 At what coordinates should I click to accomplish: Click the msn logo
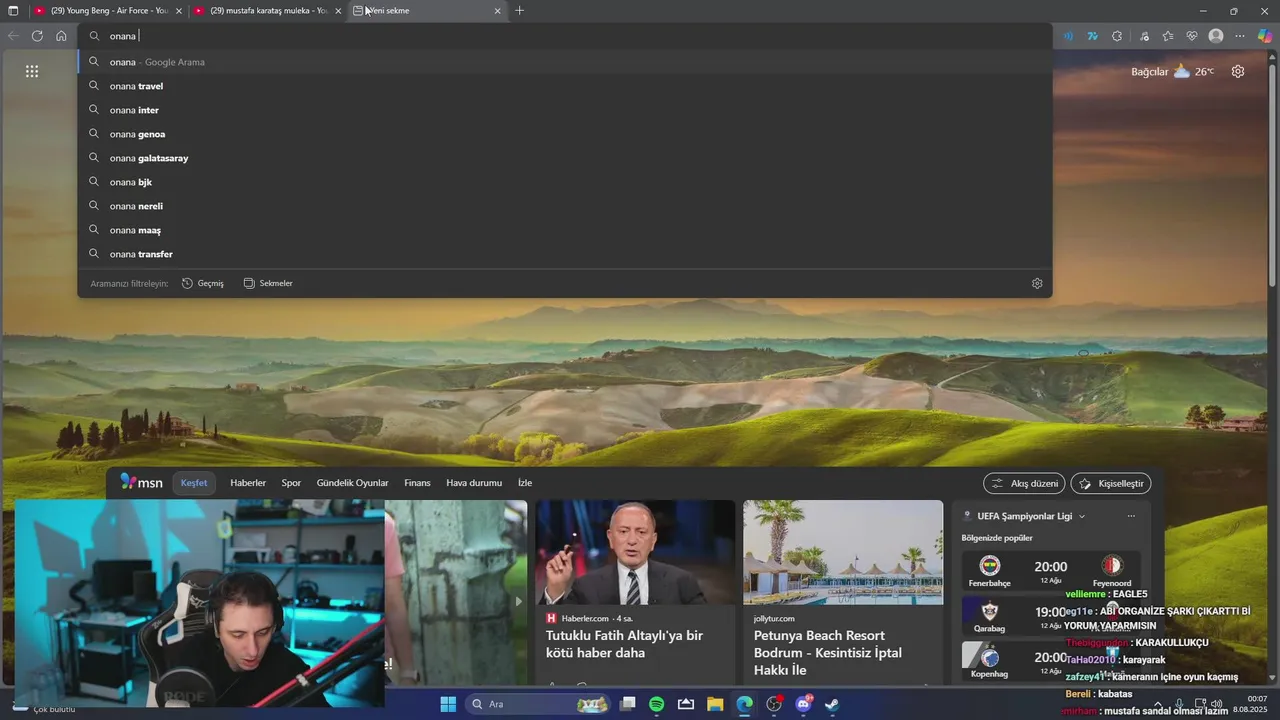click(x=141, y=482)
